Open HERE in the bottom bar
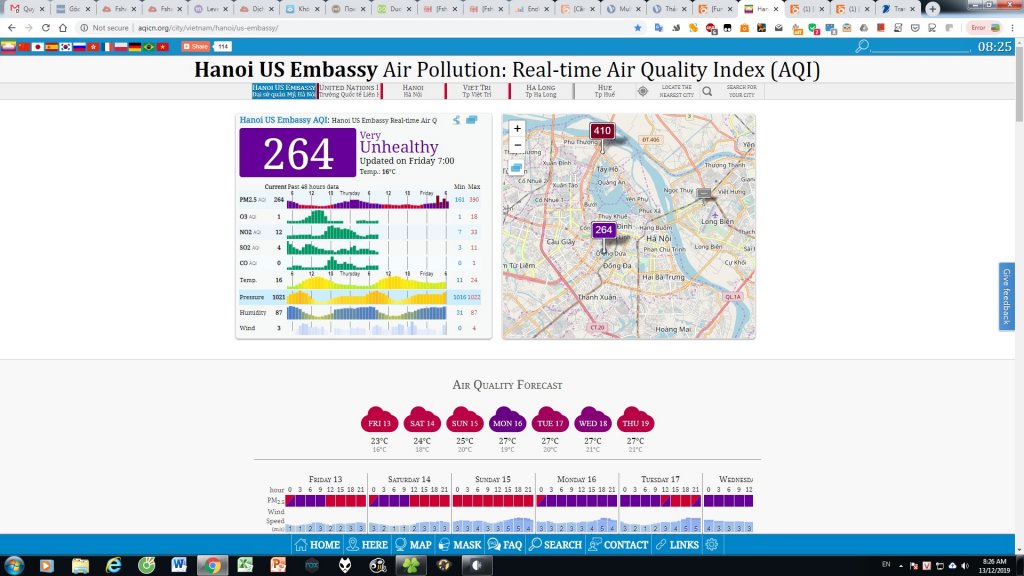 tap(367, 545)
